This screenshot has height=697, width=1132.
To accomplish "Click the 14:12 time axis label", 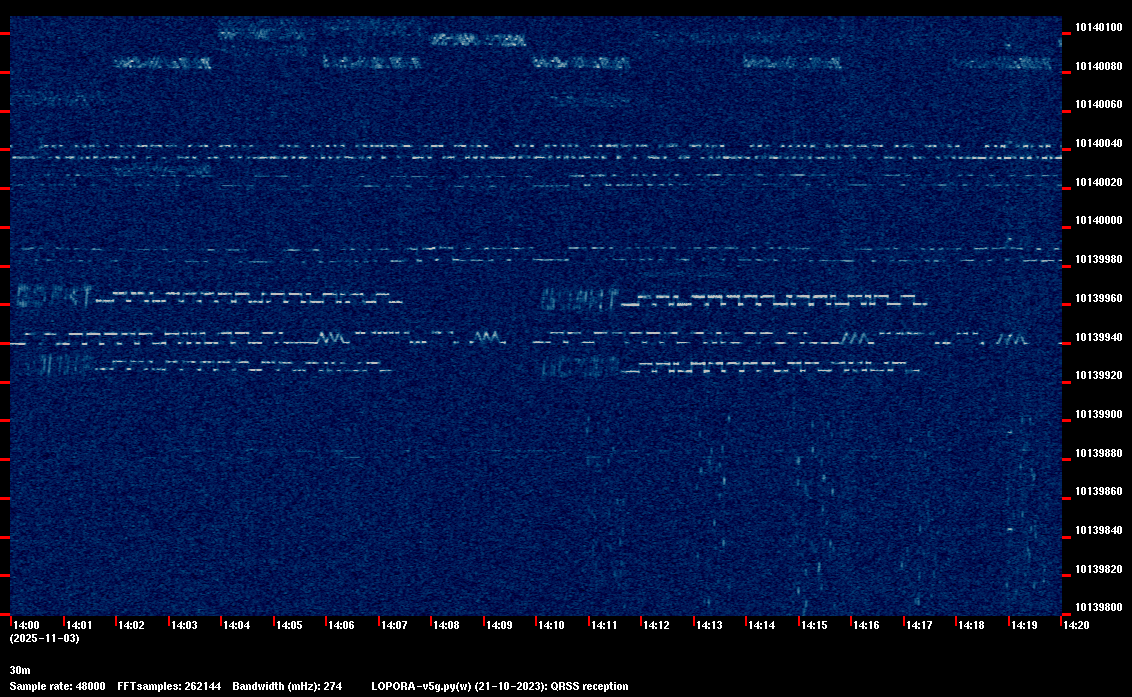I will [656, 625].
